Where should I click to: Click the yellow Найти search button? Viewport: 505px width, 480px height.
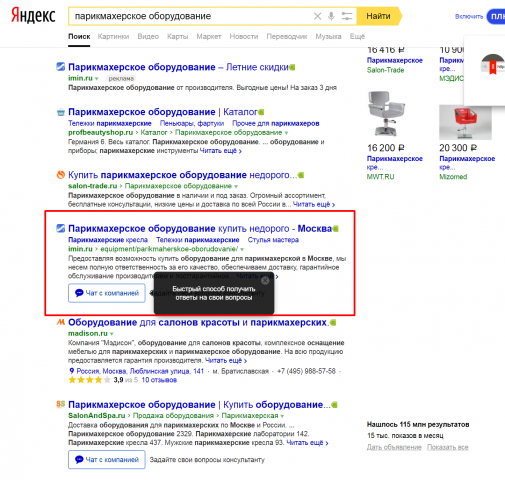pyautogui.click(x=379, y=16)
